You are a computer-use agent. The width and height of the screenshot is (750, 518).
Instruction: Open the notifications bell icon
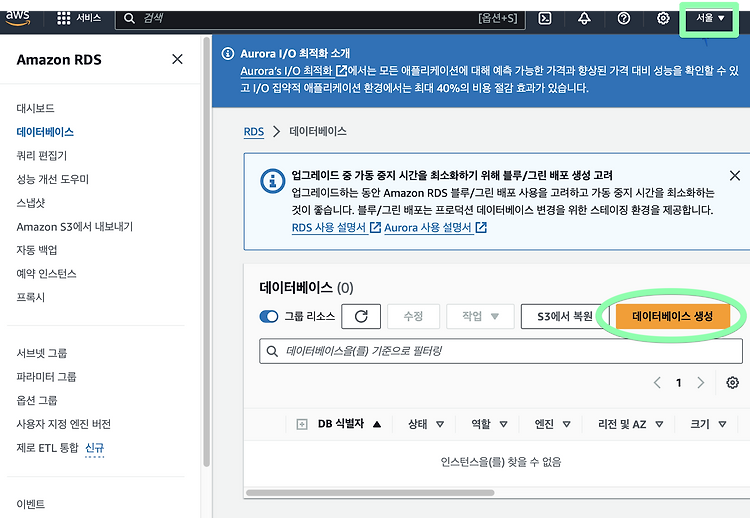pos(584,19)
